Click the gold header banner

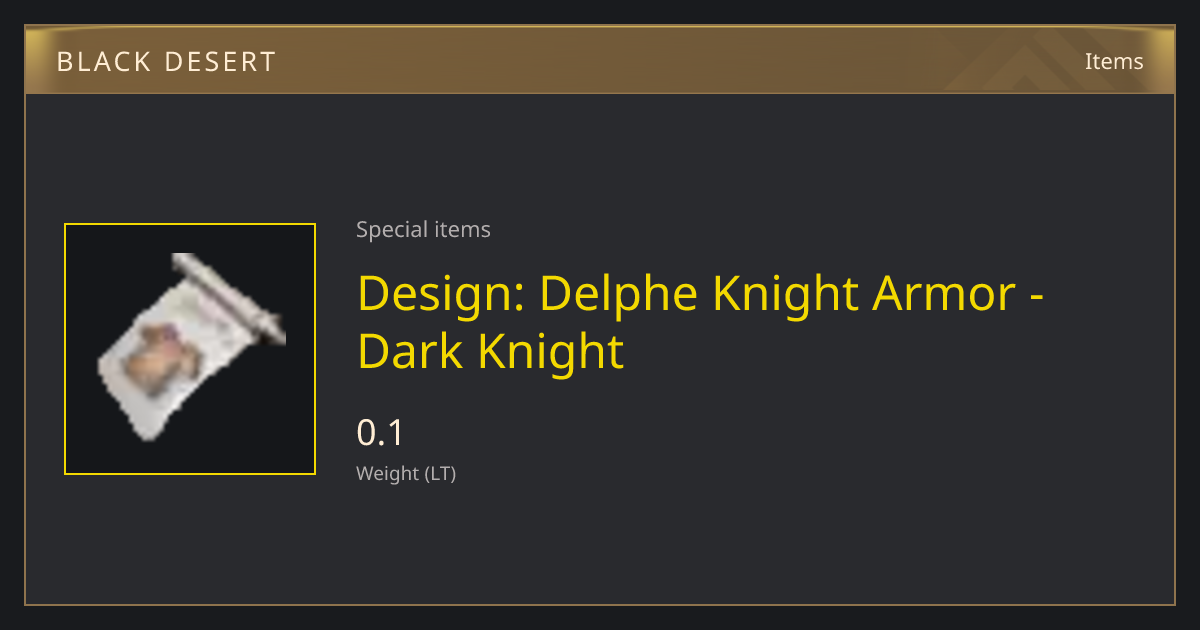(x=600, y=61)
